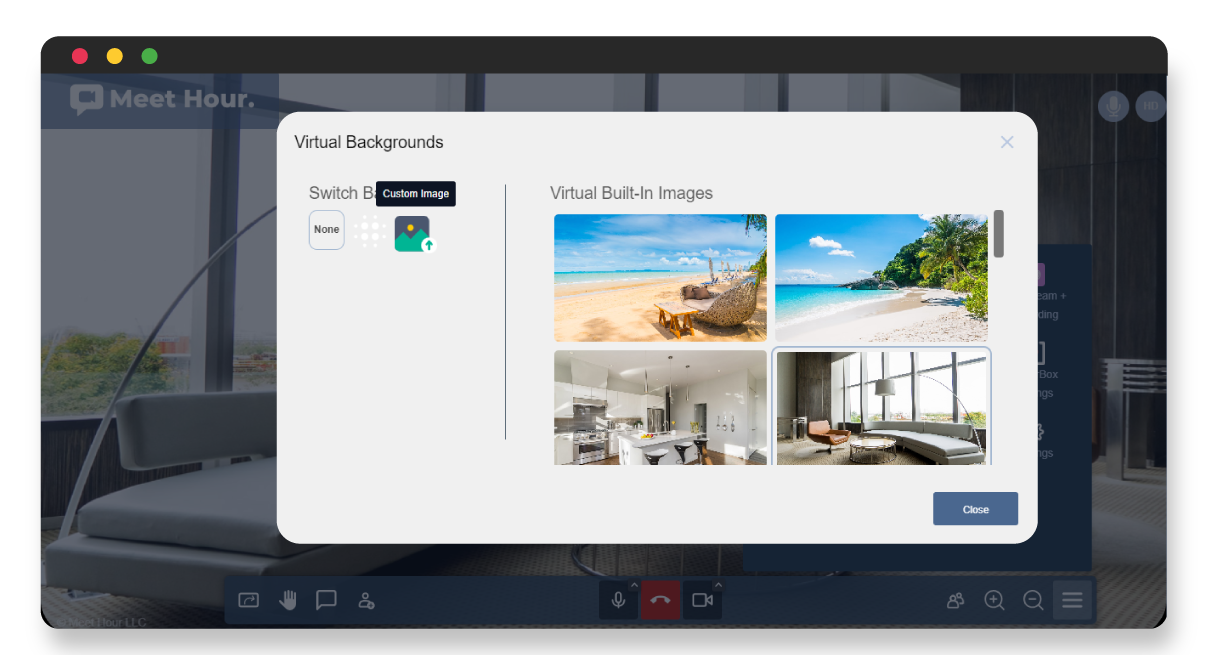
Task: Pick the tropical palm beach background
Action: 881,277
